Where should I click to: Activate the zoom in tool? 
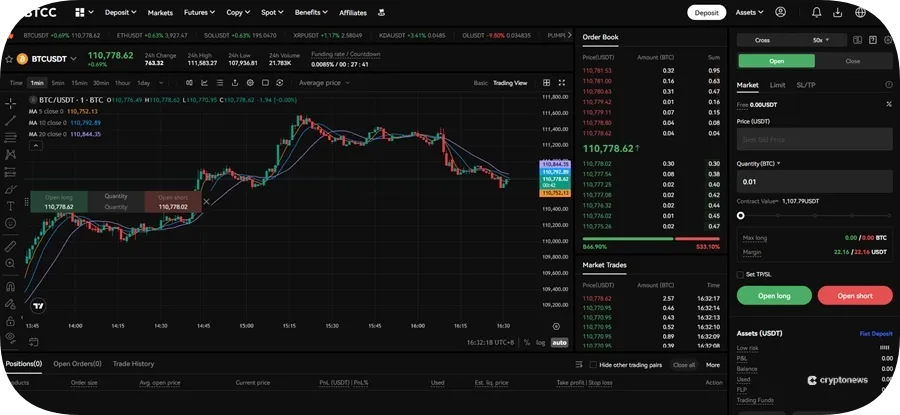[x=10, y=263]
